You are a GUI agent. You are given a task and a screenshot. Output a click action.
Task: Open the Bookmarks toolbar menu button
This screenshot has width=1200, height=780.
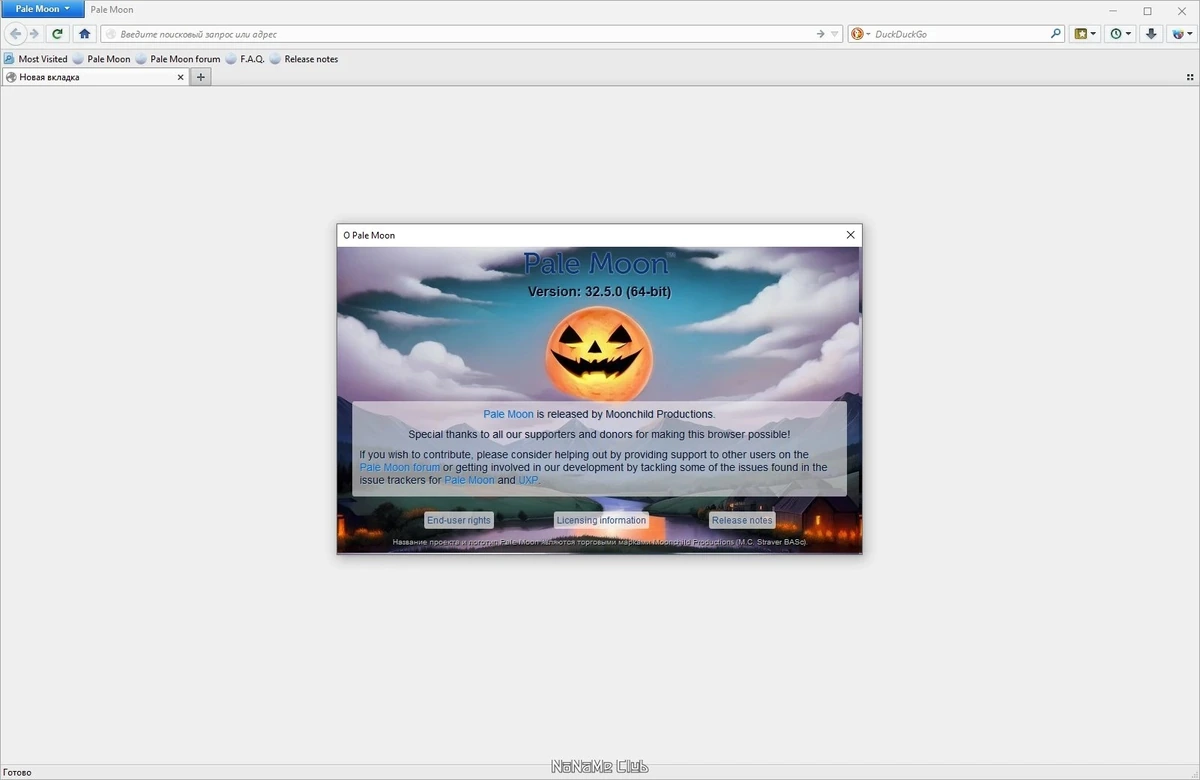[1085, 34]
